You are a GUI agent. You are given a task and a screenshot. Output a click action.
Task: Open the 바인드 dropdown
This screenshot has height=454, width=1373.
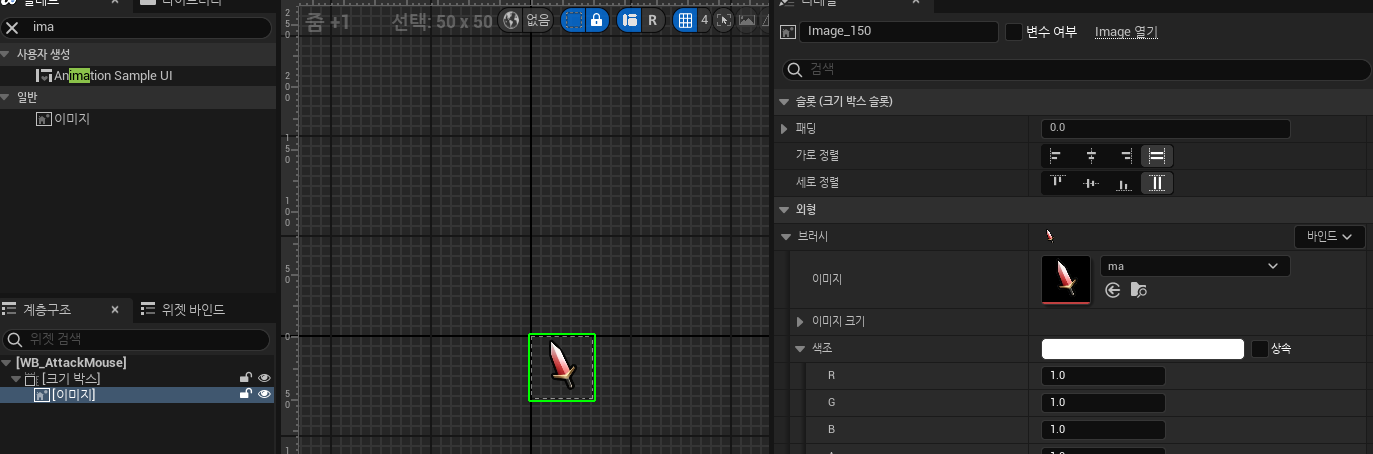pyautogui.click(x=1329, y=236)
